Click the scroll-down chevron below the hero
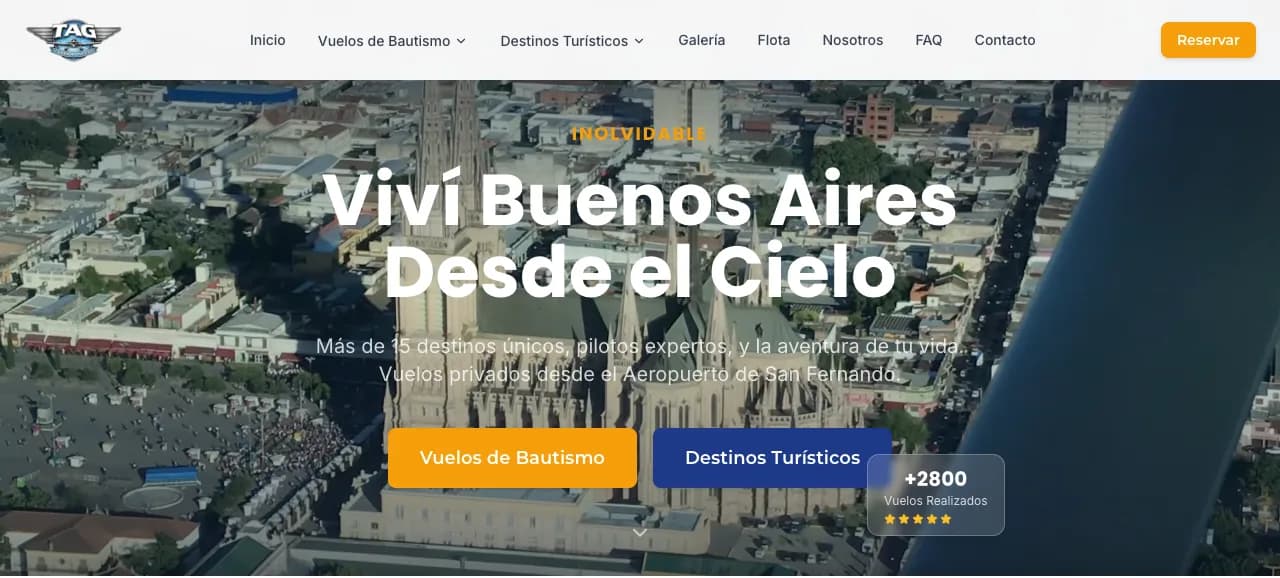 tap(640, 533)
